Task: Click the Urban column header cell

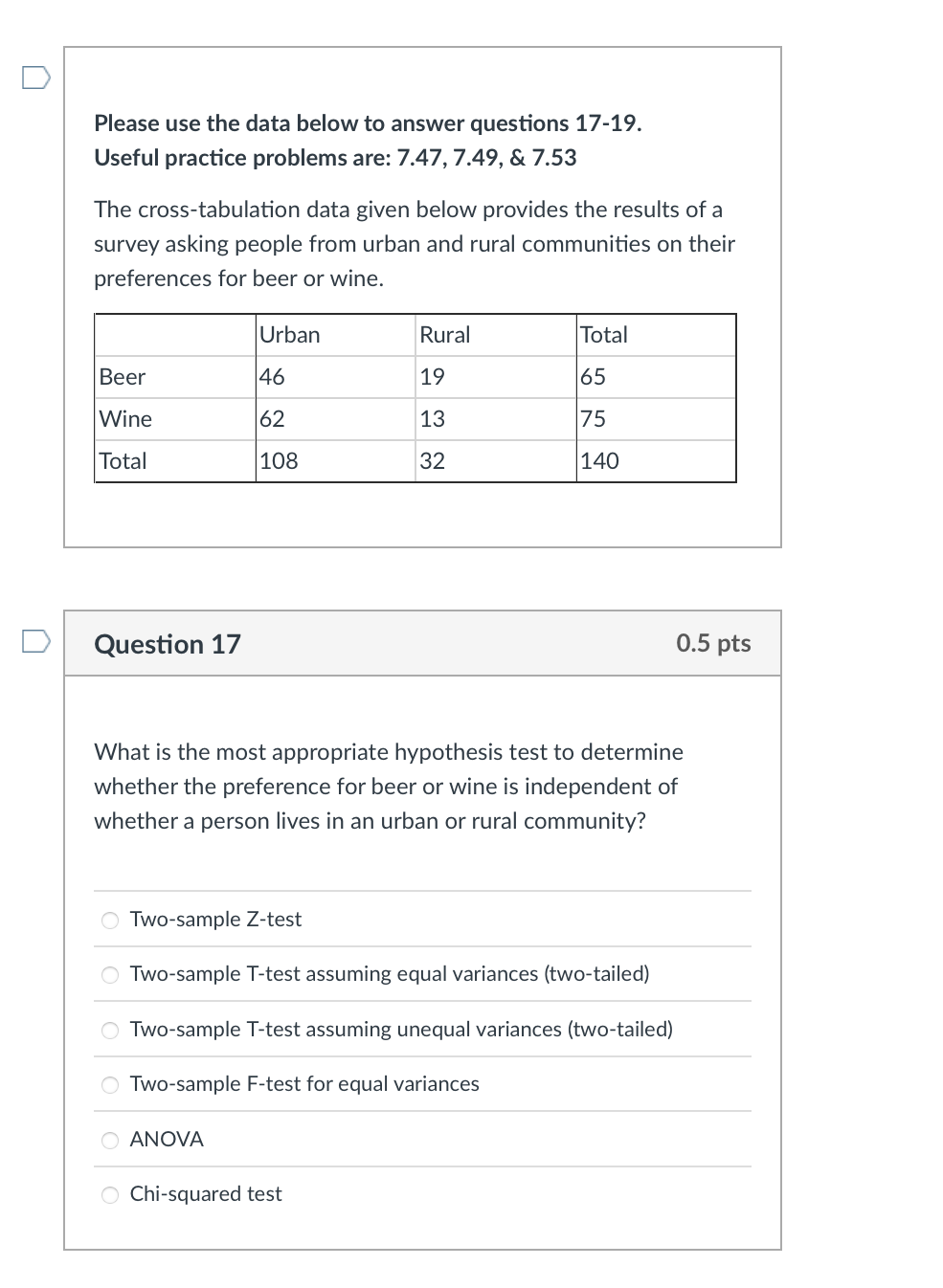Action: [x=290, y=334]
